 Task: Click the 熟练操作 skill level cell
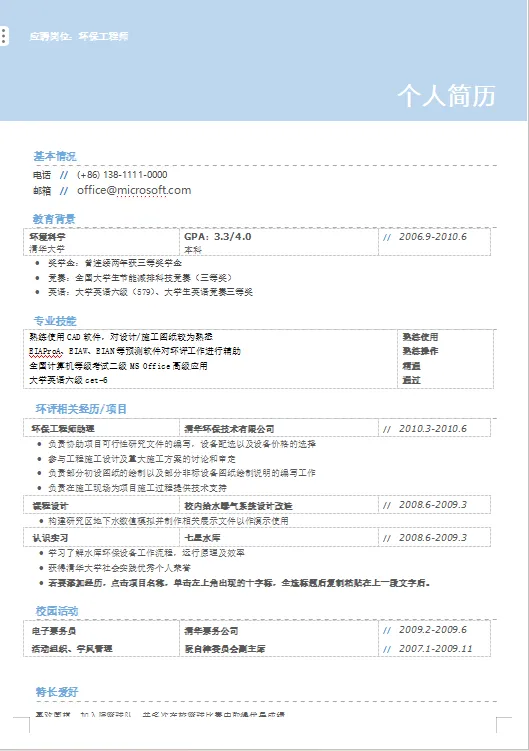tap(420, 351)
